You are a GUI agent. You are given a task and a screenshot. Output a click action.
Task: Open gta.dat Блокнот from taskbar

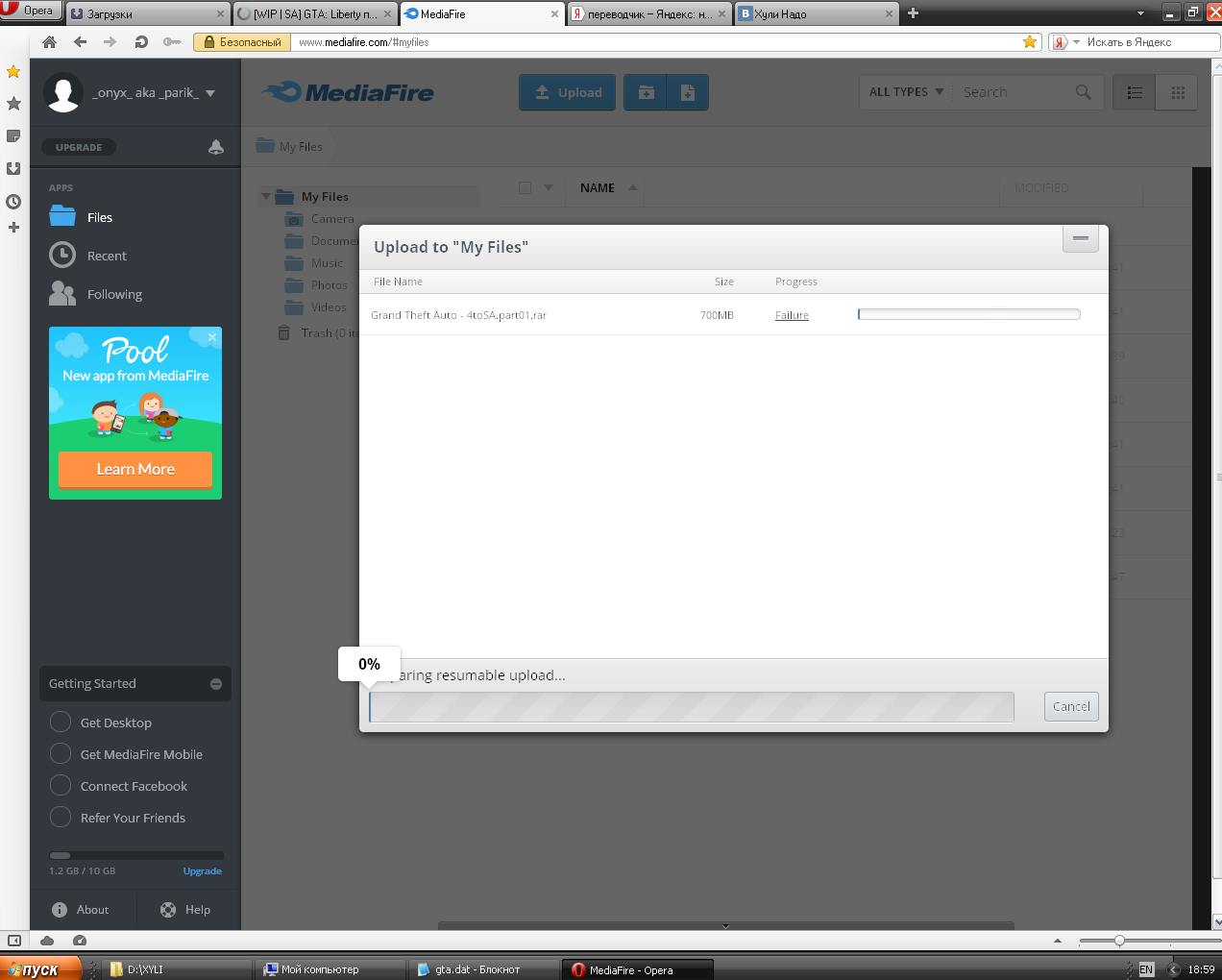483,969
